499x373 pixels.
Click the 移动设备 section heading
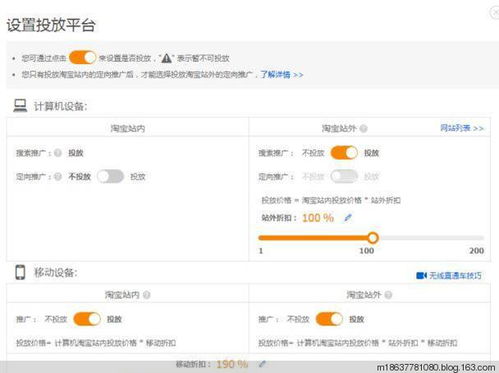56,272
